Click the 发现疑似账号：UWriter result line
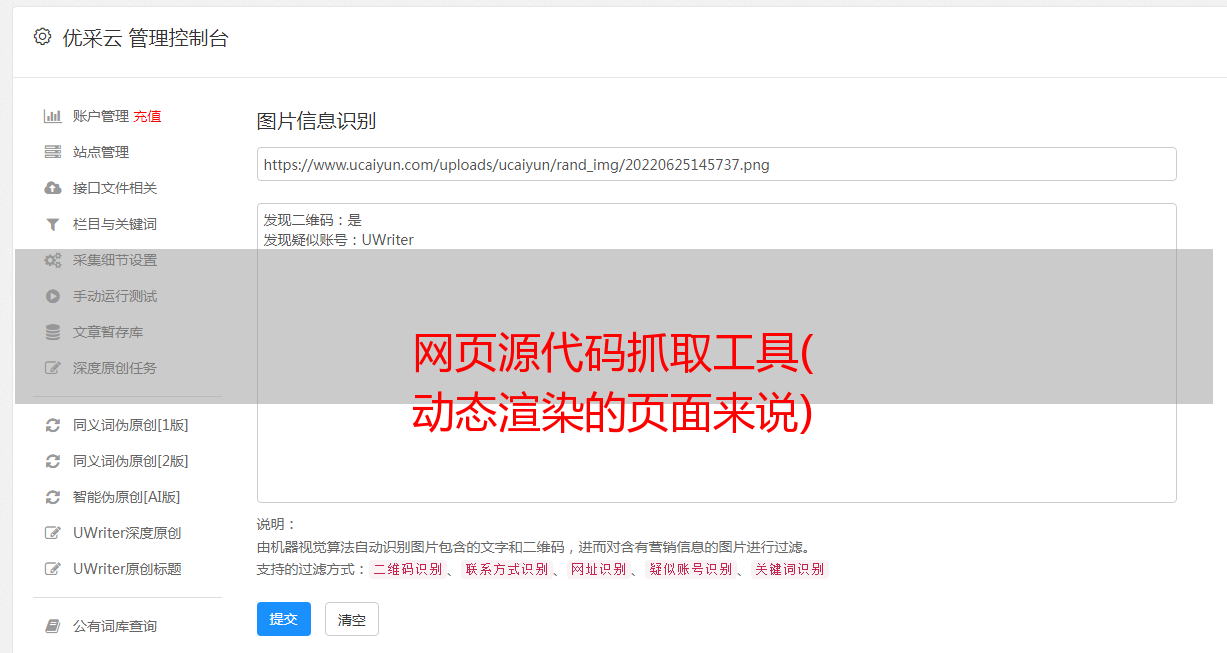 pos(338,240)
